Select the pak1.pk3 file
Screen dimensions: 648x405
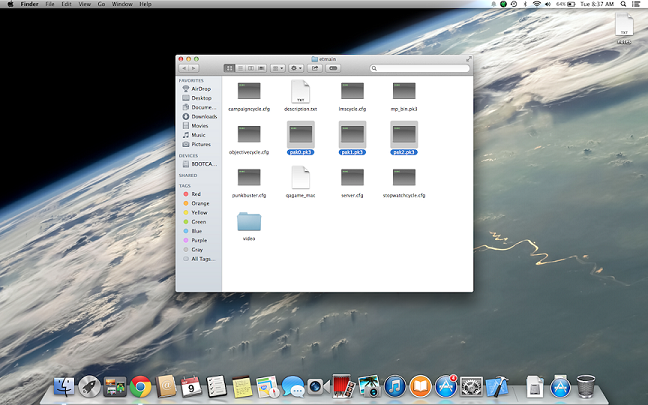(353, 138)
